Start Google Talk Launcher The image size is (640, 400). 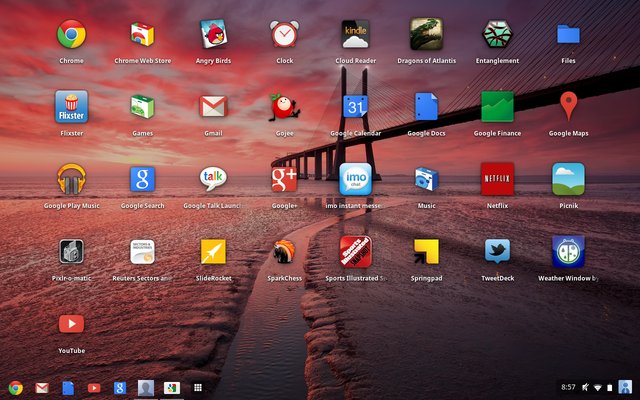pos(213,179)
